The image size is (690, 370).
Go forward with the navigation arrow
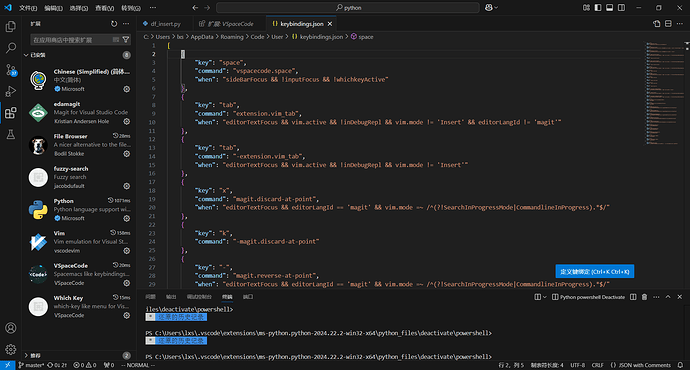click(x=207, y=7)
